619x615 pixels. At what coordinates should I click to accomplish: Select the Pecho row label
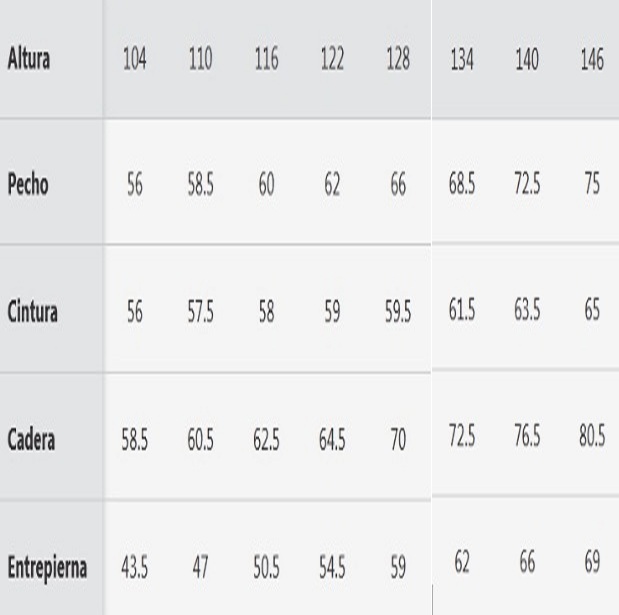(28, 187)
